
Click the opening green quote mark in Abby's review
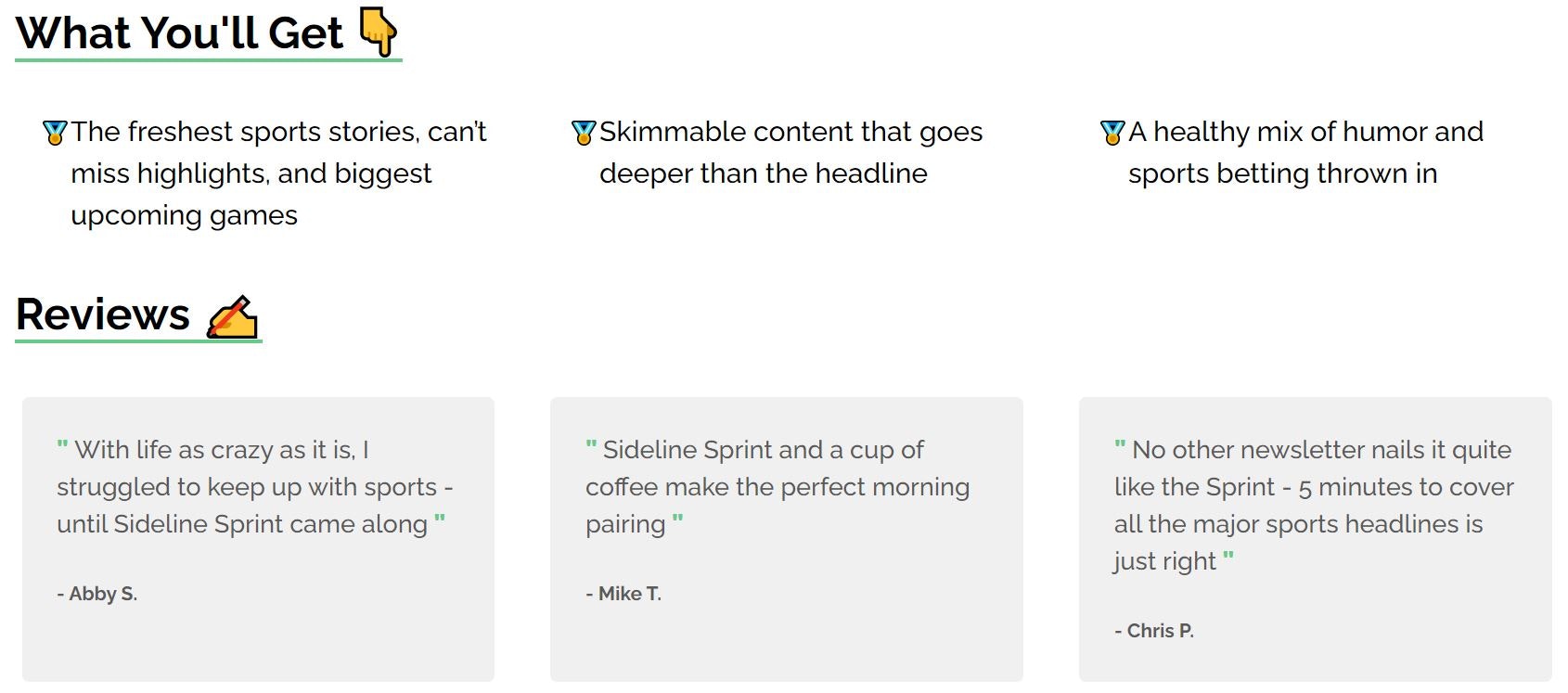tap(62, 445)
